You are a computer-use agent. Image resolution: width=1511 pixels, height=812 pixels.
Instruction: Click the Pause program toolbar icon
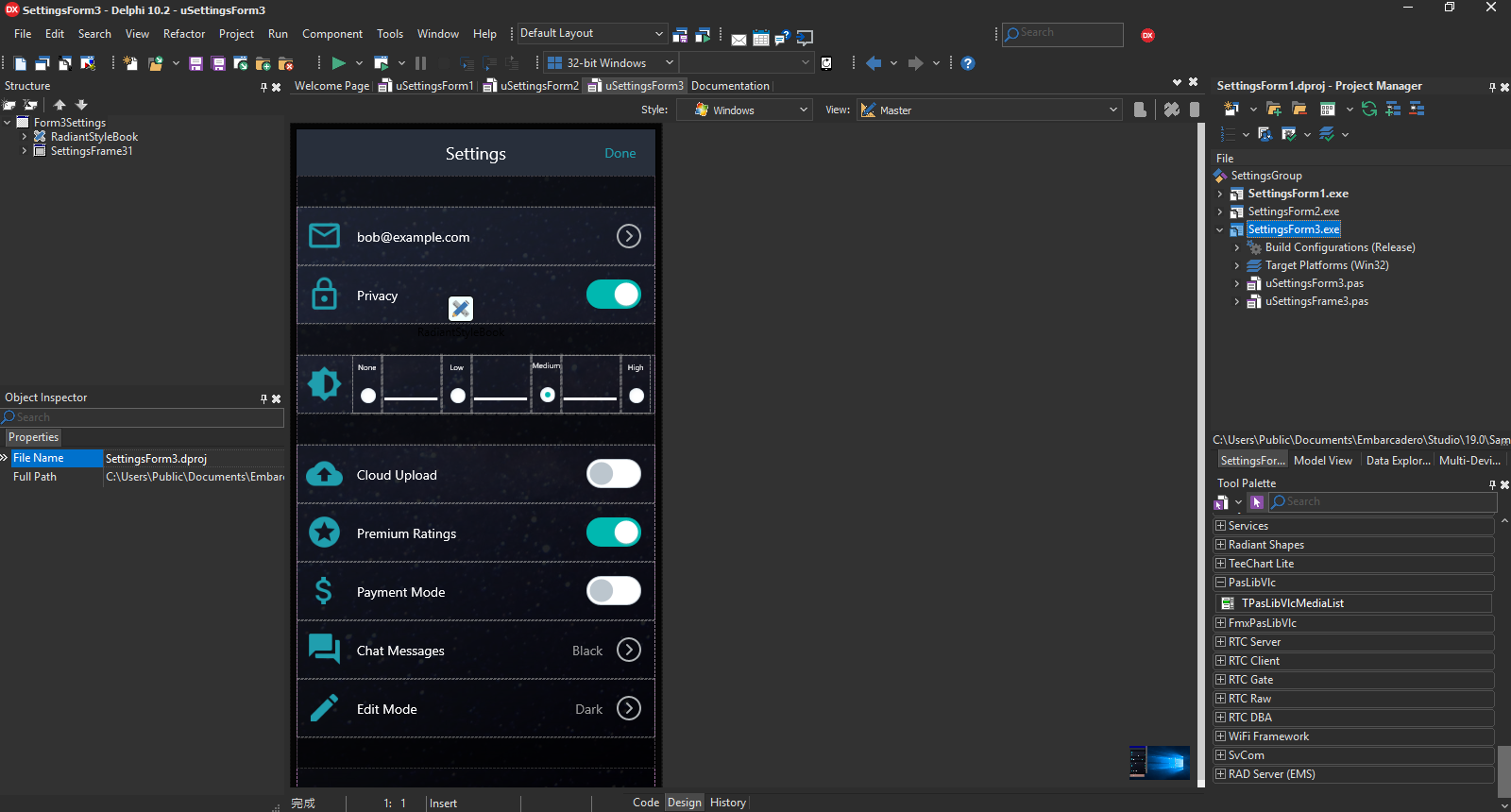[x=420, y=63]
